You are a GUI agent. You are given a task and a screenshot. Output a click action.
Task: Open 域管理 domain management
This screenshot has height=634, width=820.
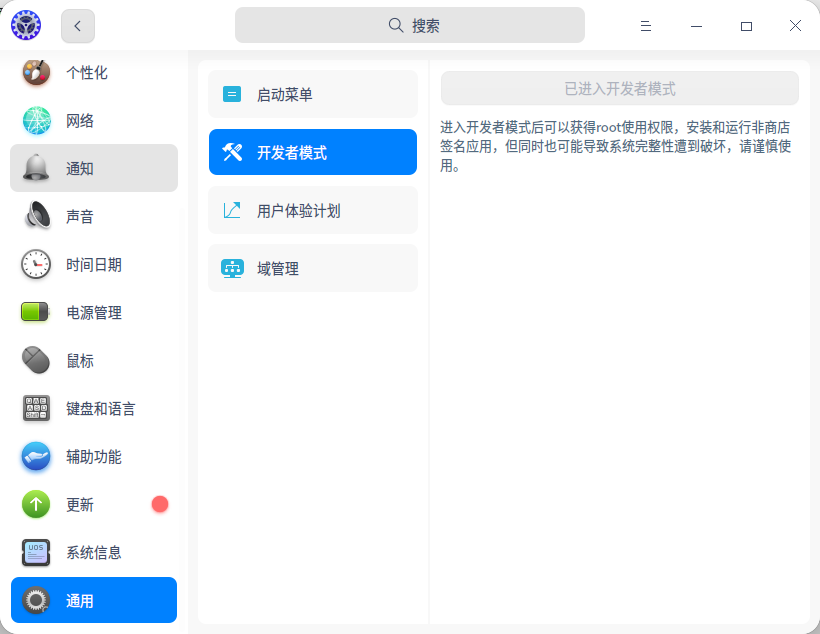click(x=312, y=268)
